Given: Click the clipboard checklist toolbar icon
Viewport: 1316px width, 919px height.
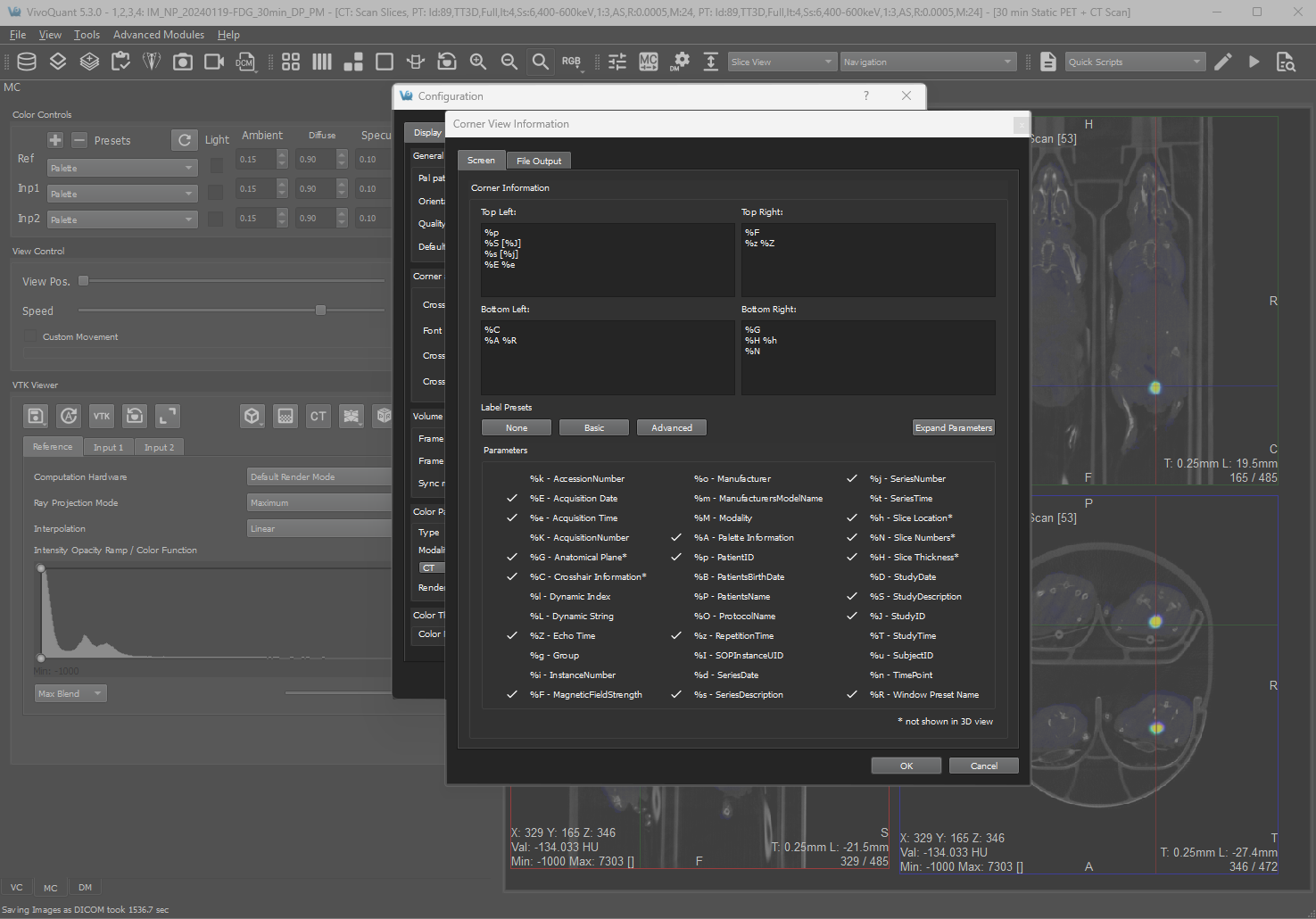Looking at the screenshot, I should 120,62.
